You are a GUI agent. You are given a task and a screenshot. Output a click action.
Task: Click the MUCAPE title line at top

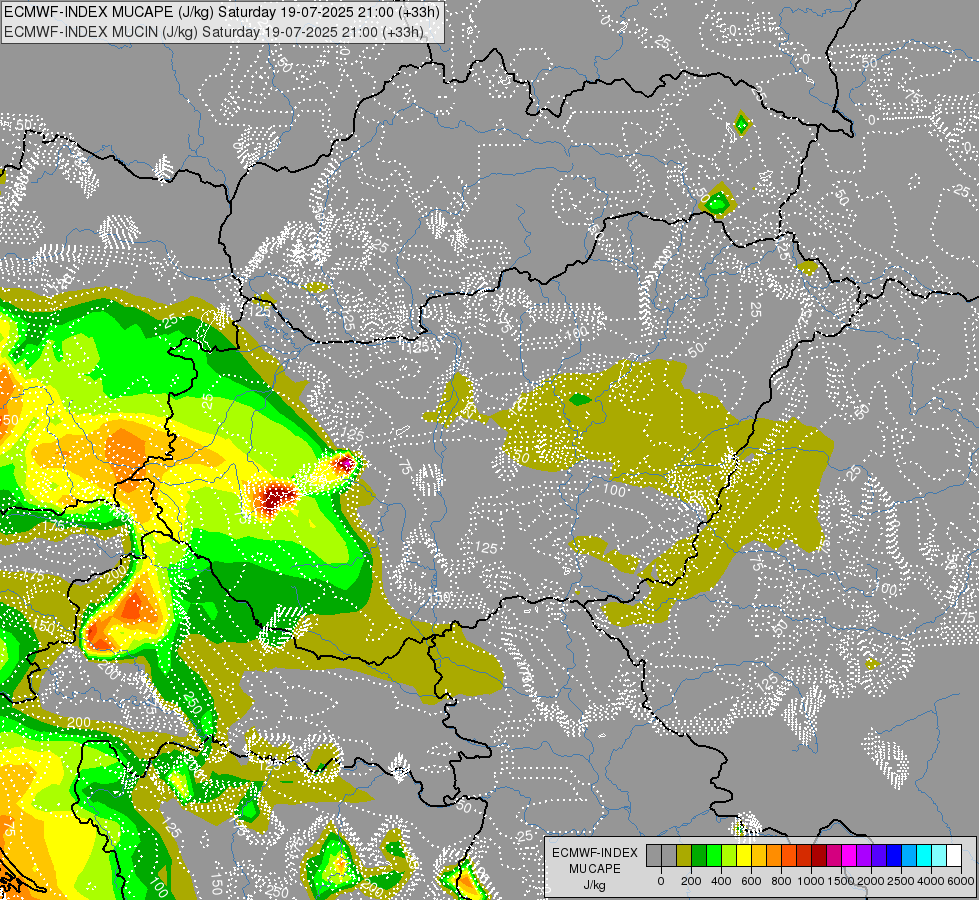[222, 12]
